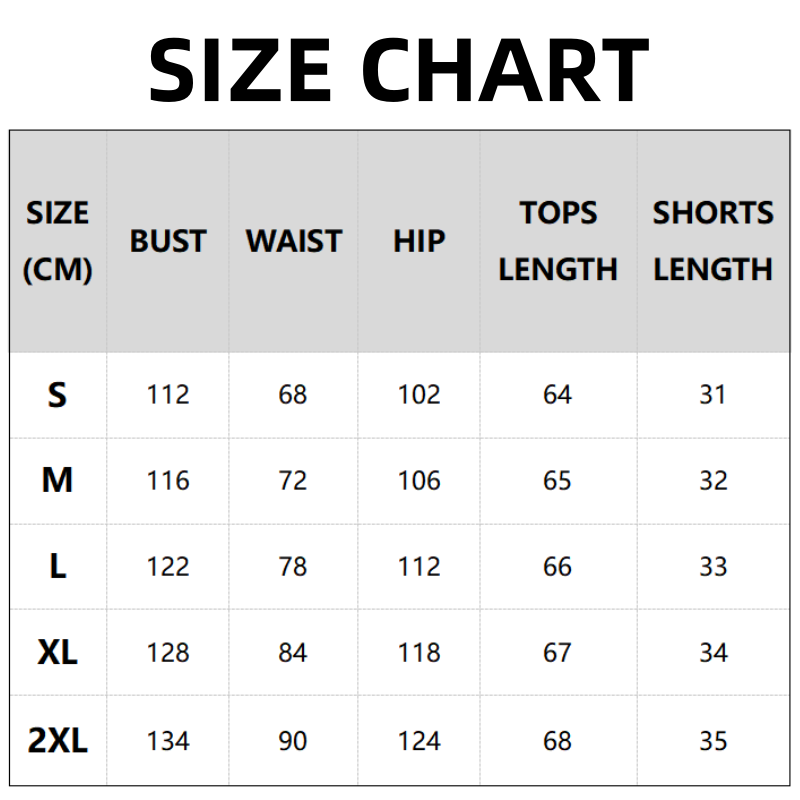Click the BUST column header
Image resolution: width=800 pixels, height=800 pixels.
pyautogui.click(x=168, y=241)
